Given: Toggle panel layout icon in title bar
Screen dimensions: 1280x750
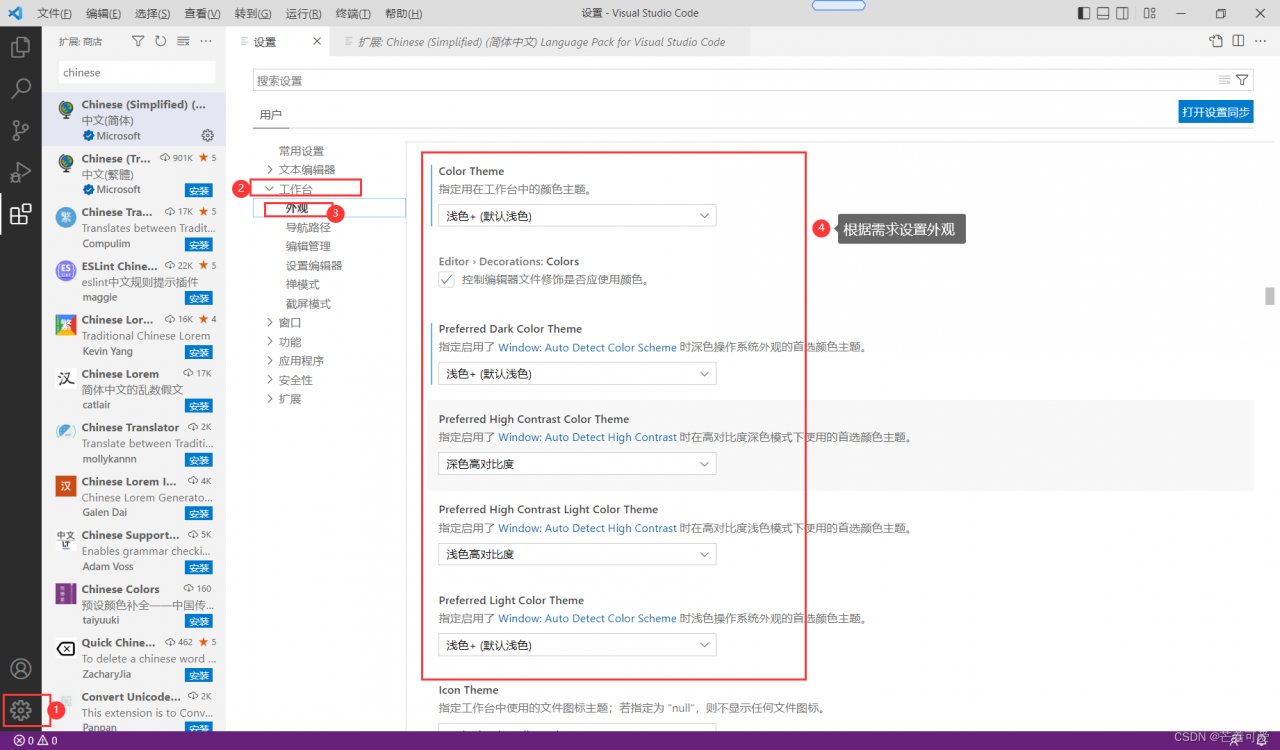Looking at the screenshot, I should click(x=1103, y=13).
